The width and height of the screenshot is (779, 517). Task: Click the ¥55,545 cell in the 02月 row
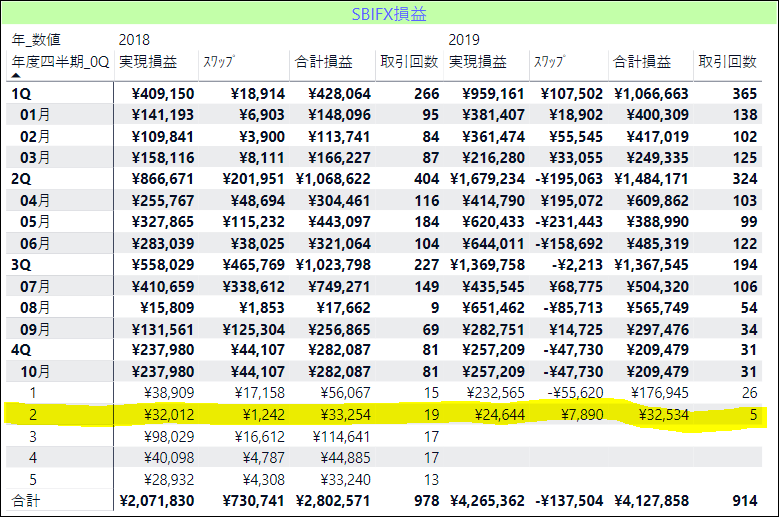(x=576, y=137)
